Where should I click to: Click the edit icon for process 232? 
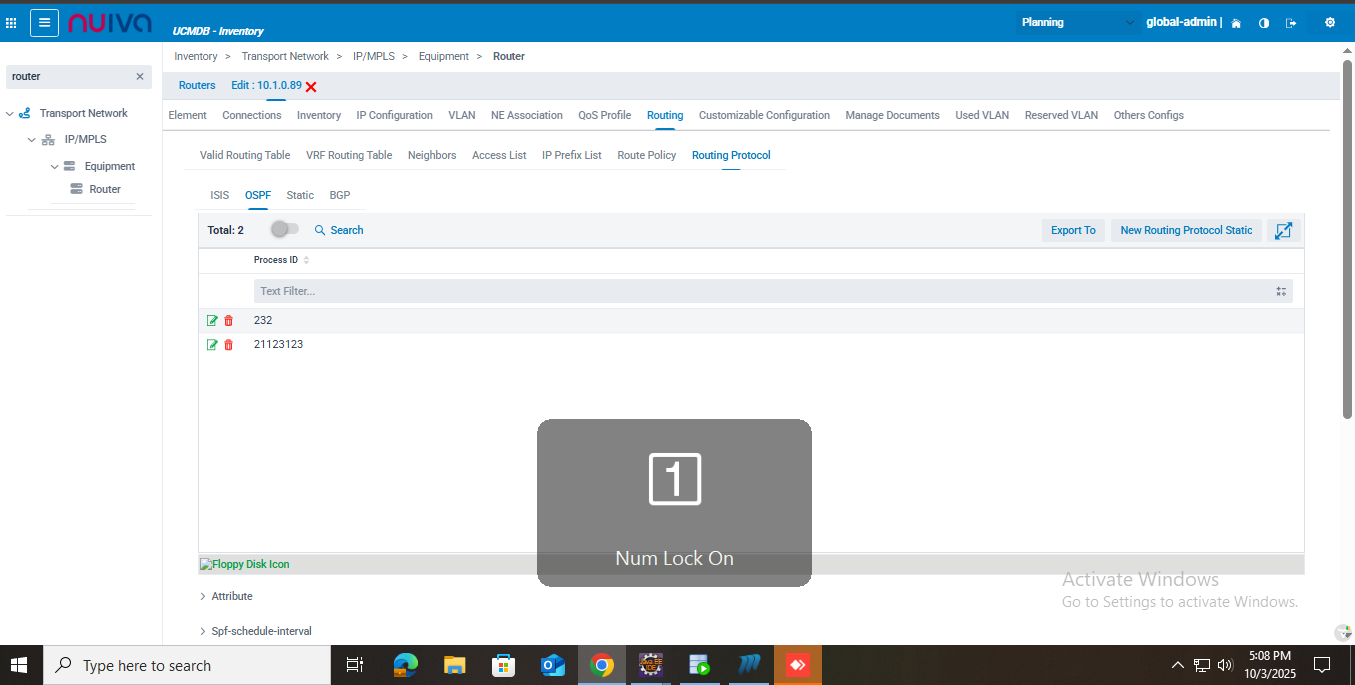point(212,321)
